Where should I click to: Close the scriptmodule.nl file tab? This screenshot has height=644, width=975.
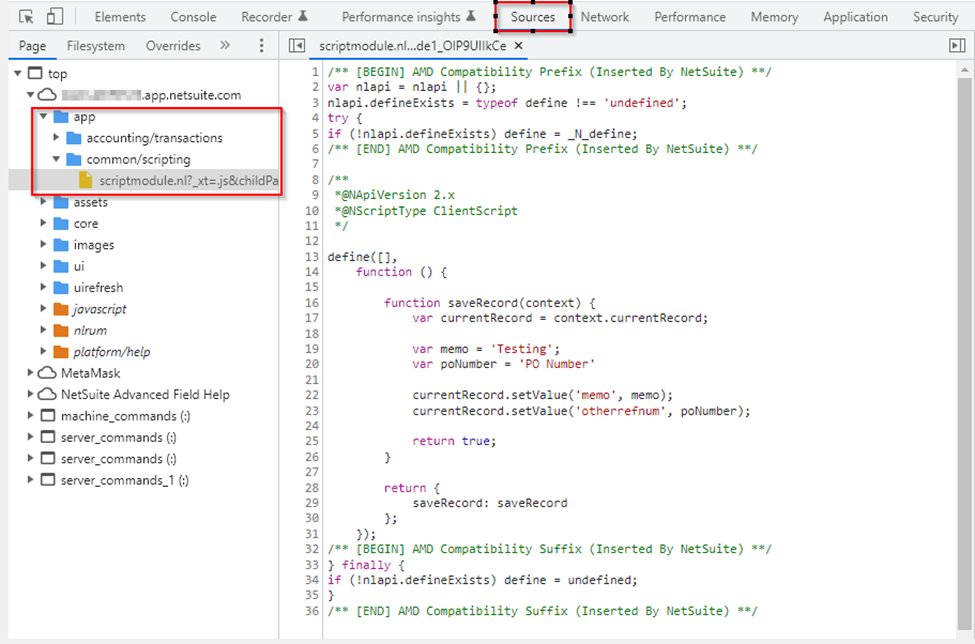[518, 45]
